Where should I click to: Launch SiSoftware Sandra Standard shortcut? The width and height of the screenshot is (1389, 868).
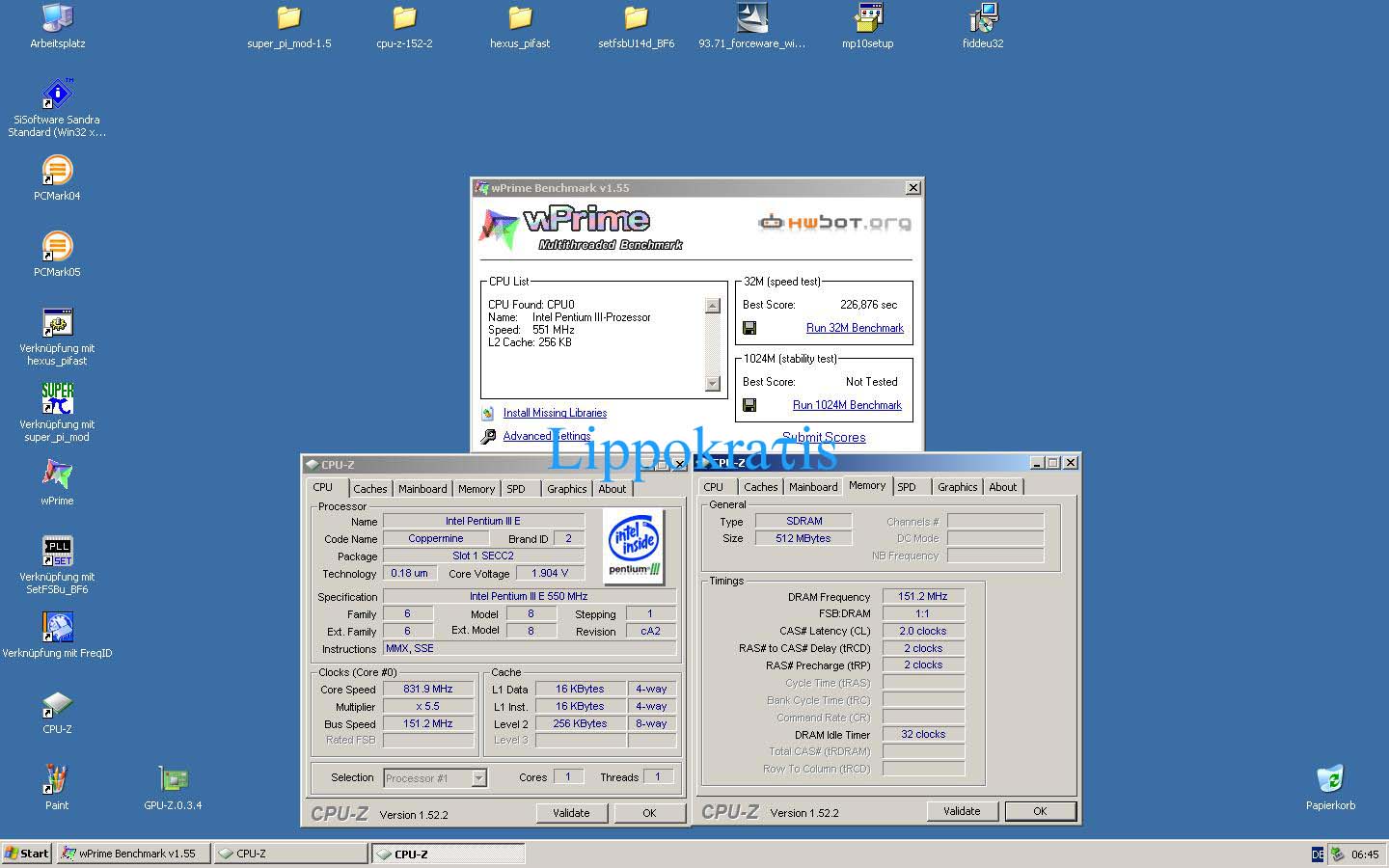57,108
